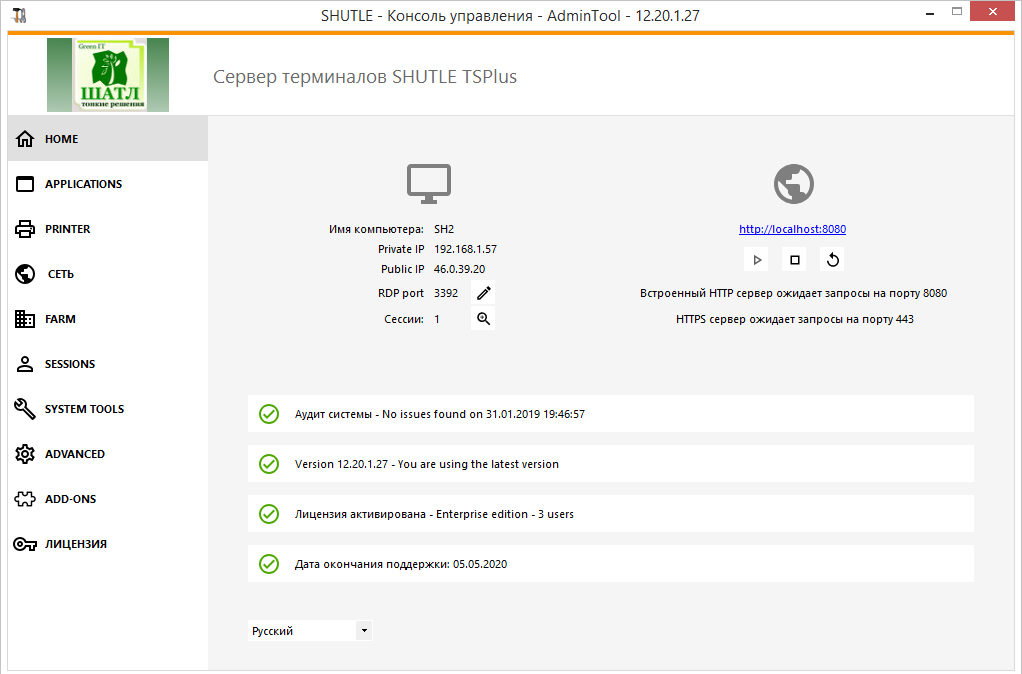Select the APPLICATIONS sidebar icon

point(24,183)
